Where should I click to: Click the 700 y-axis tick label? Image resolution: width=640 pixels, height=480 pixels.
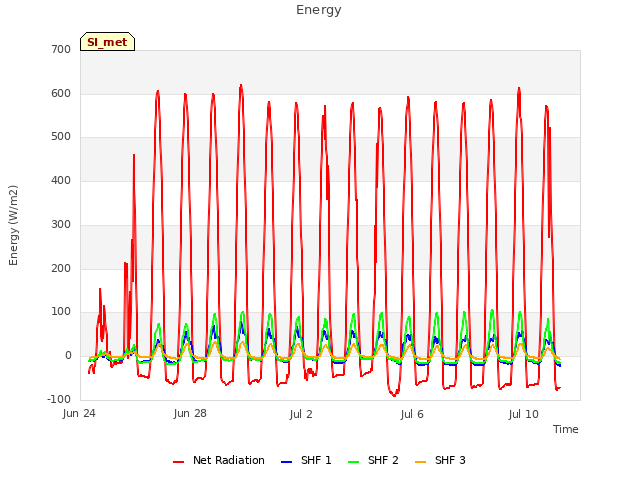(61, 49)
